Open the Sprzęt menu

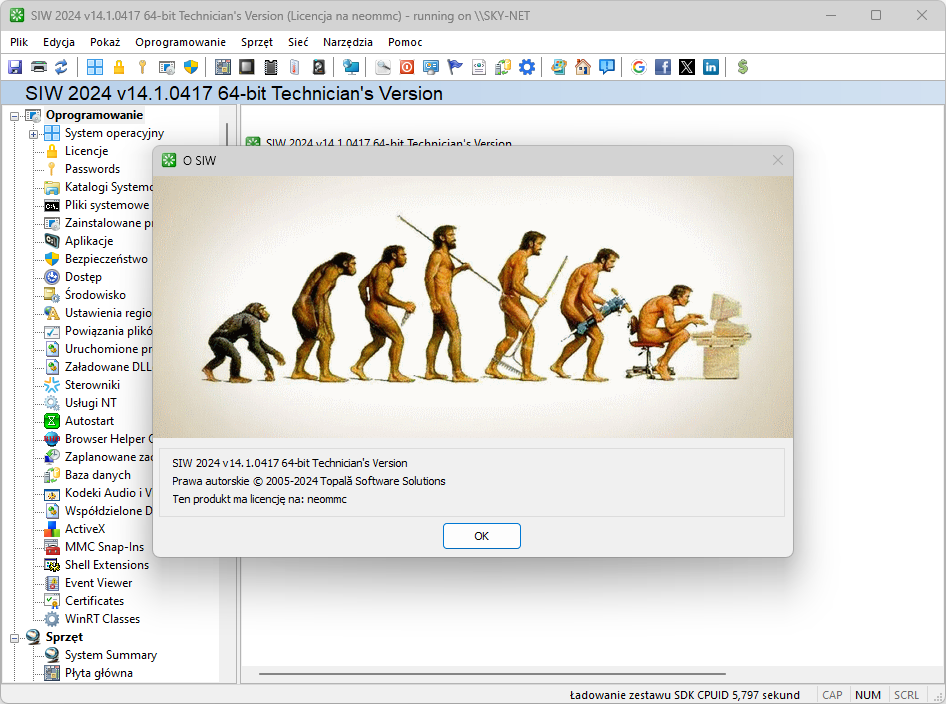[257, 42]
